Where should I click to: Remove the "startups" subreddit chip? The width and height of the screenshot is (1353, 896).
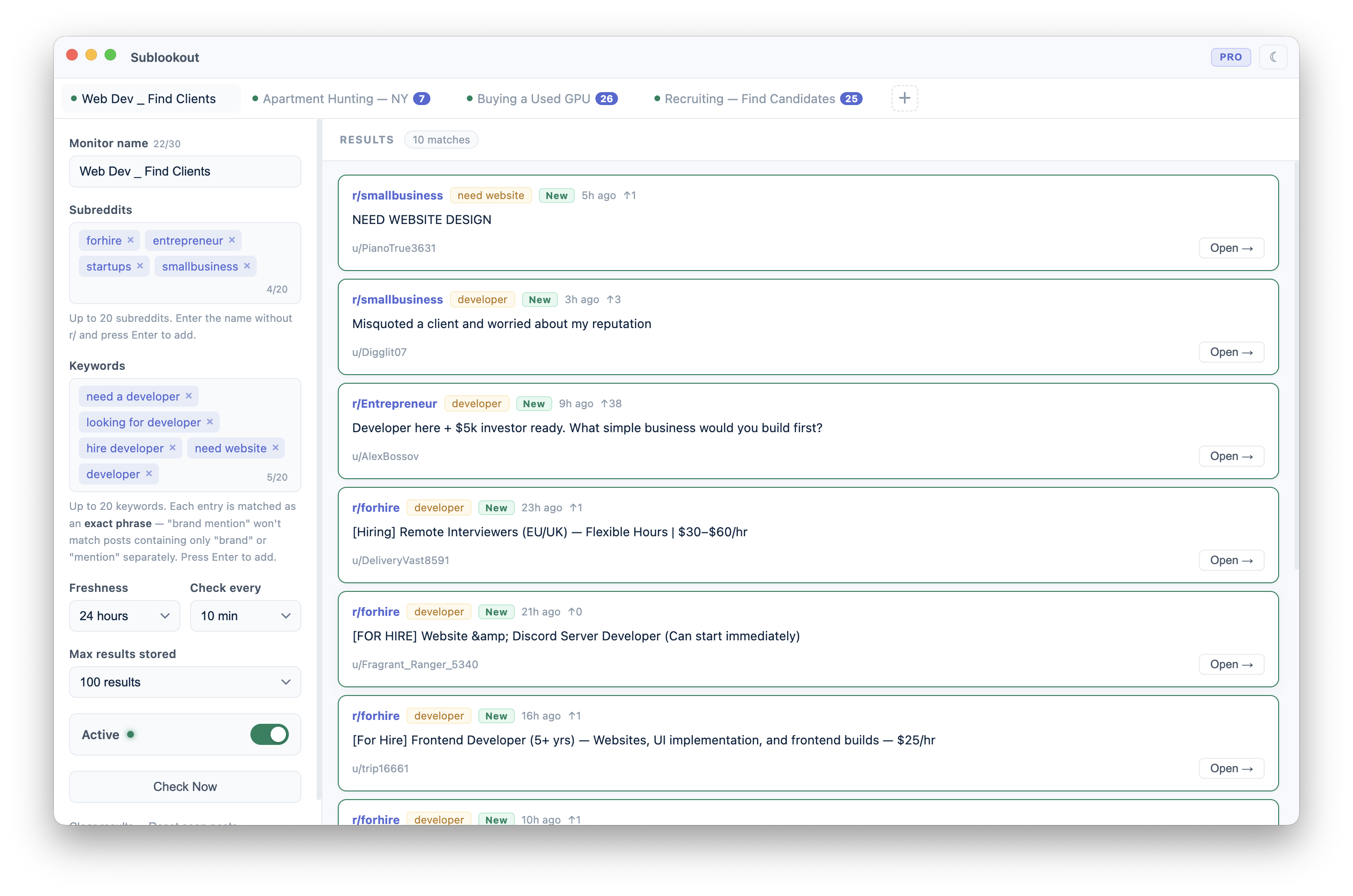(141, 266)
